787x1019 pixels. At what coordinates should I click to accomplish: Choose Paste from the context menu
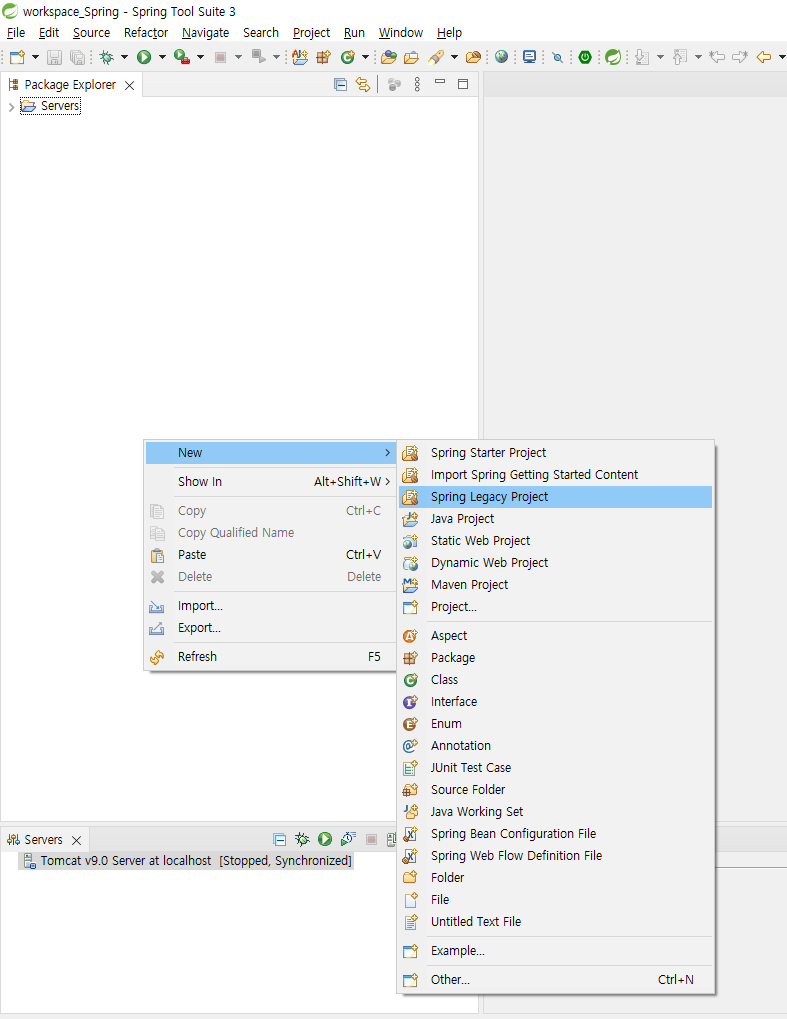click(270, 555)
